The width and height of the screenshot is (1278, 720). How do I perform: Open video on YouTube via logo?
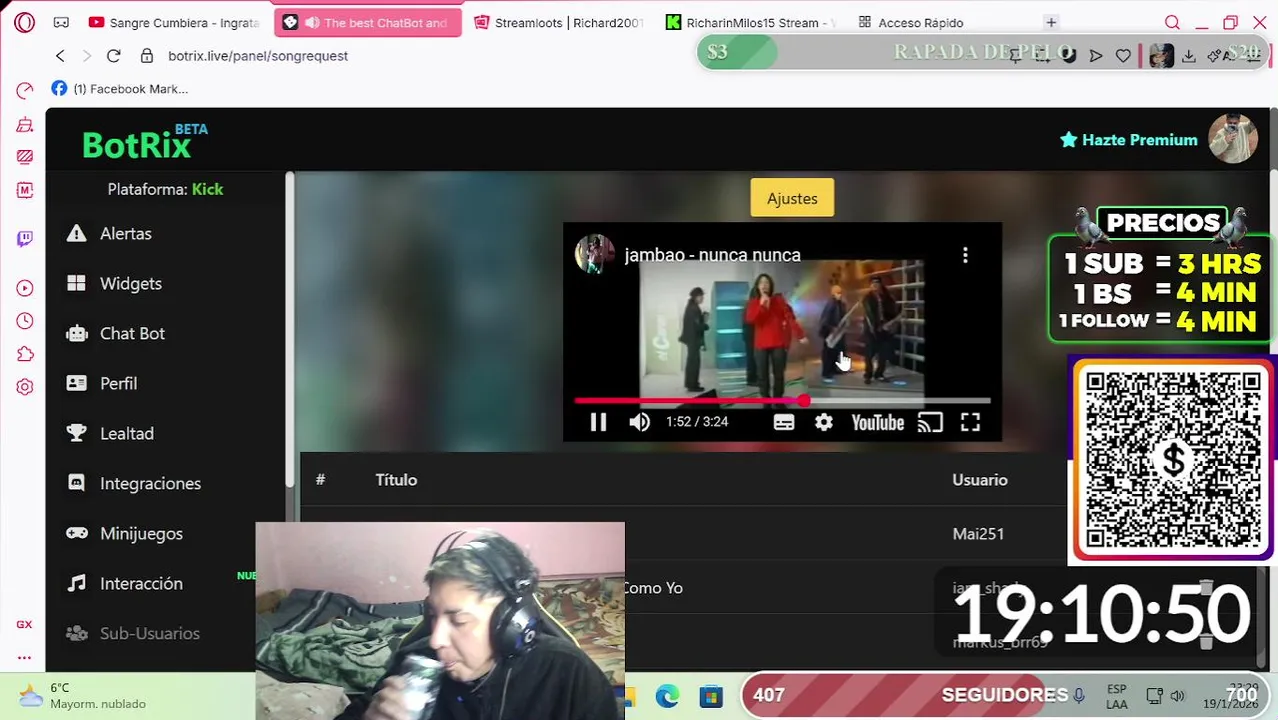pos(877,423)
